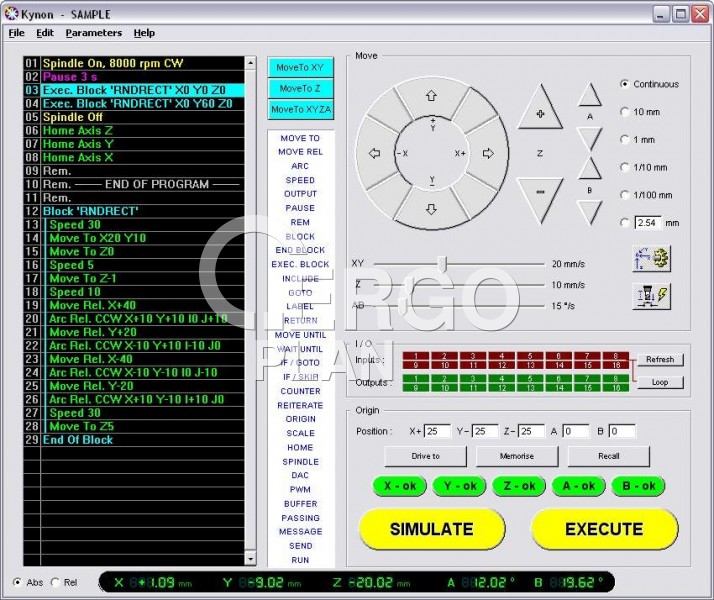
Task: Click the B axis down triangle
Action: [590, 211]
